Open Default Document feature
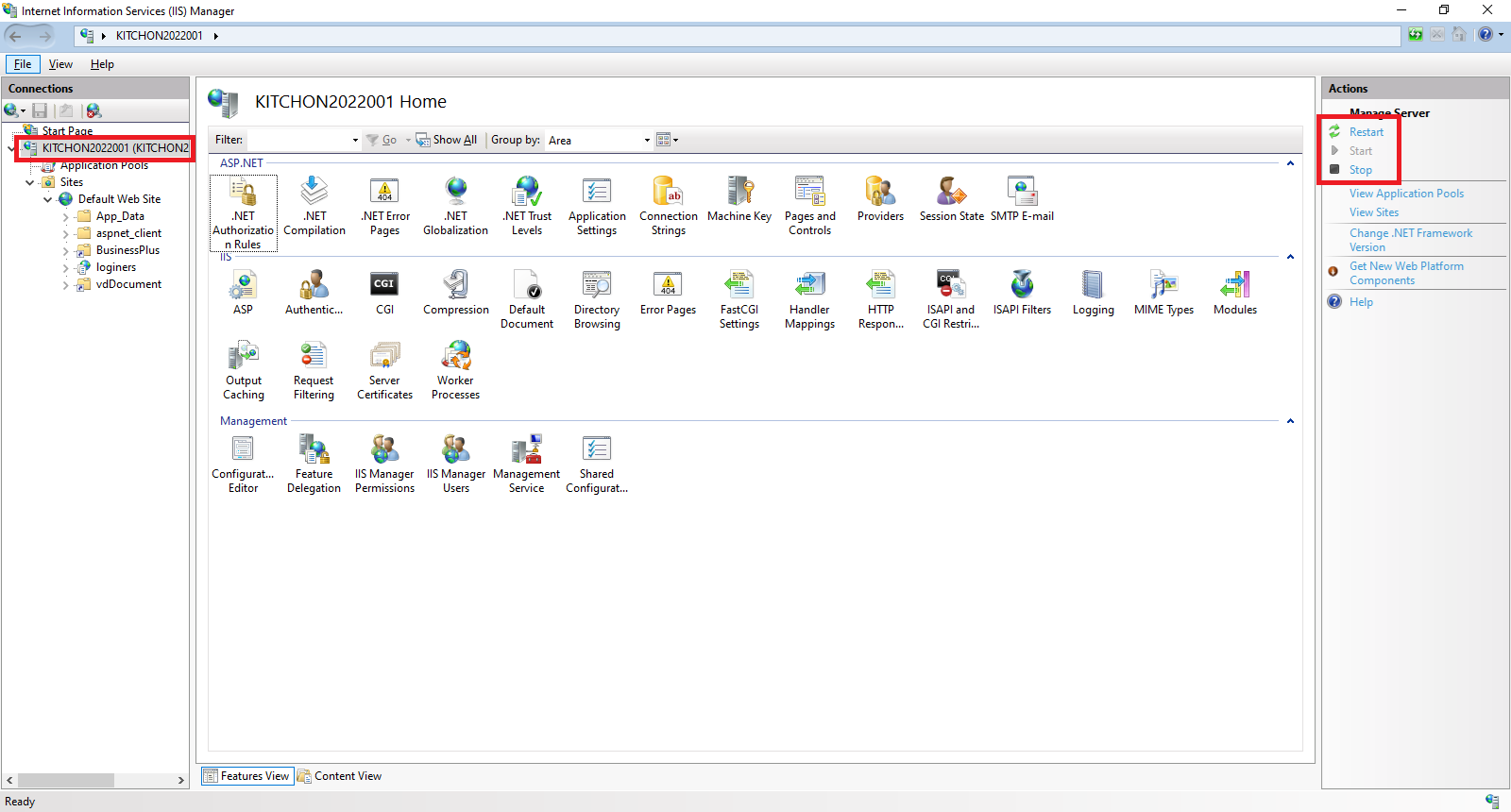Image resolution: width=1511 pixels, height=812 pixels. [527, 299]
